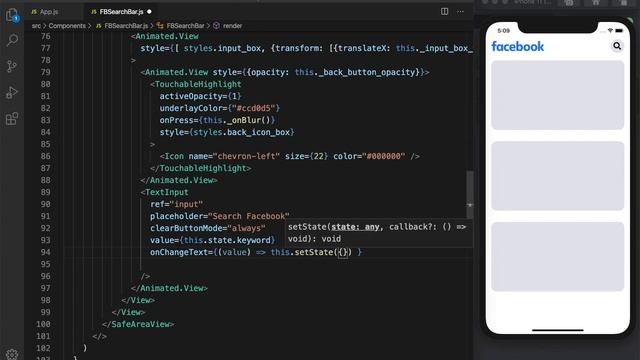Open the editor More Actions menu

click(460, 11)
